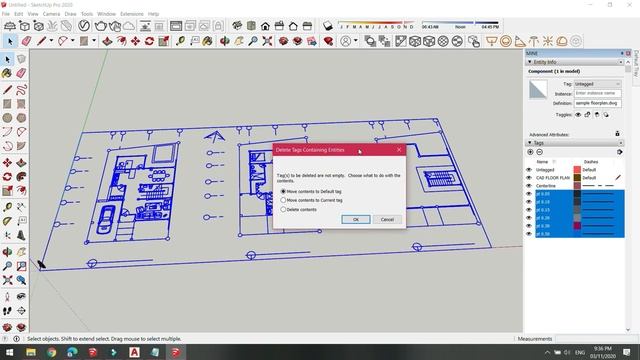Click the Remove Tag minus icon
This screenshot has width=640, height=360.
(539, 152)
